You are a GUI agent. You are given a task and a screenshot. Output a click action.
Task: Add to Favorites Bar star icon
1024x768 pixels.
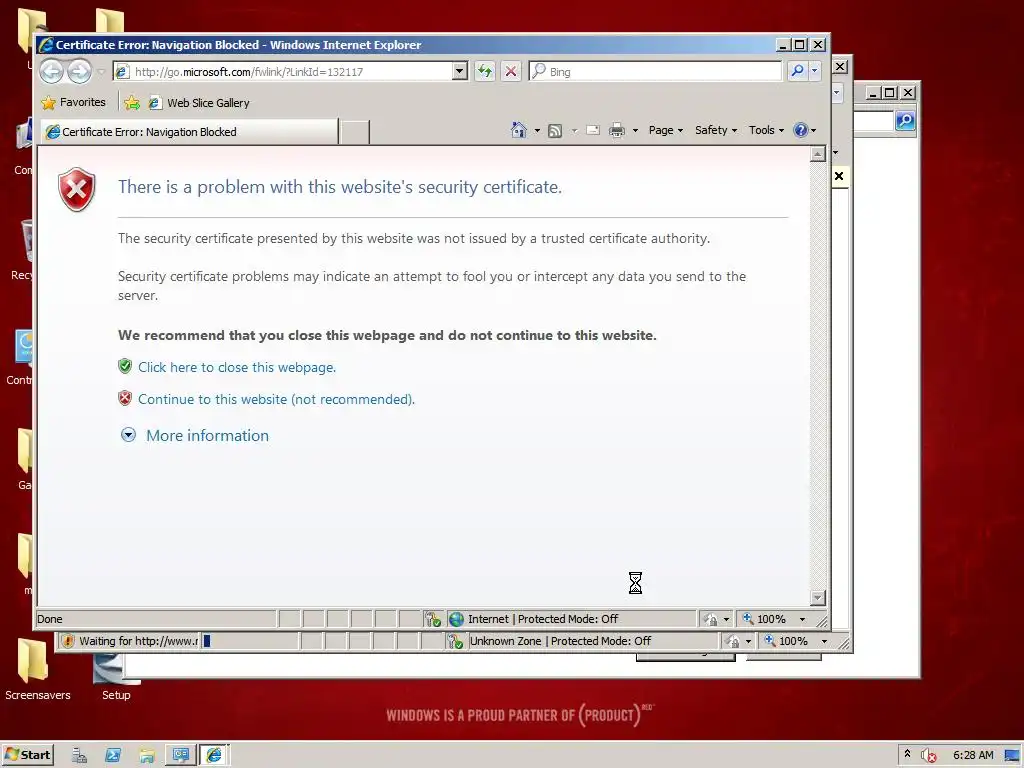[132, 103]
